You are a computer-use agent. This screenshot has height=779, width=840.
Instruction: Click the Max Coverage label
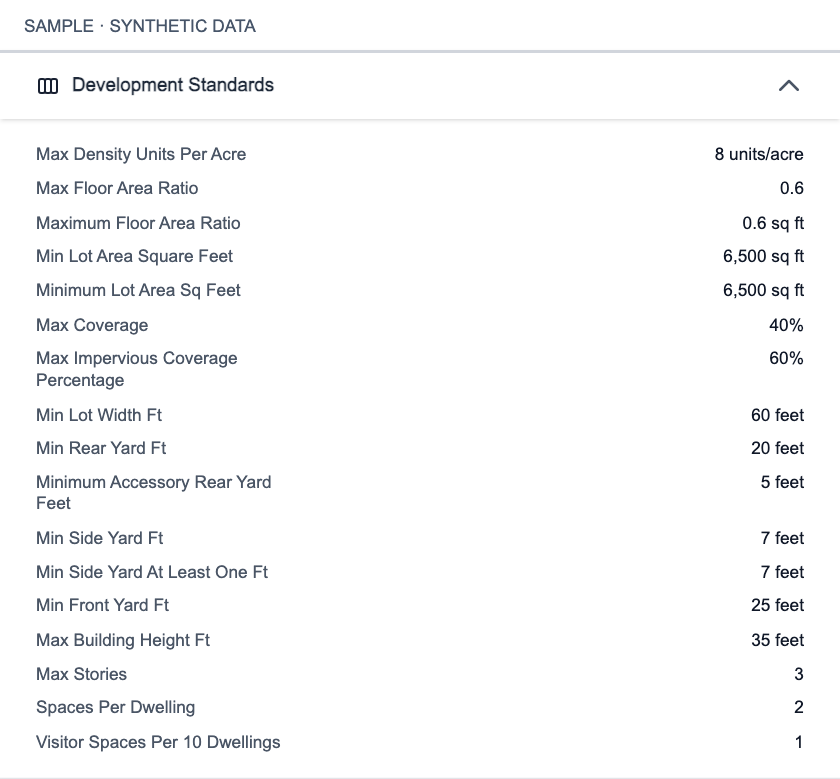pyautogui.click(x=92, y=325)
